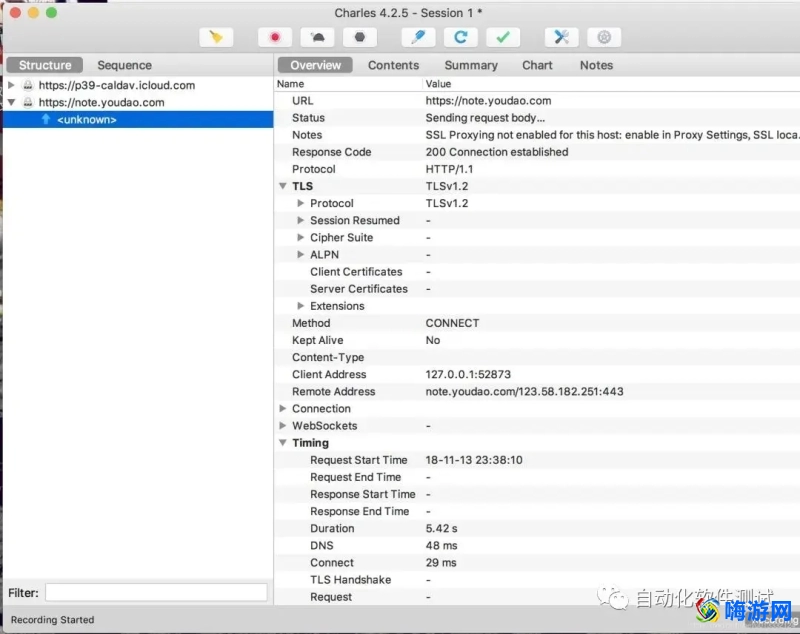Viewport: 800px width, 634px height.
Task: Select the remote address note.youdao.com/123.58.182.251:443
Action: click(524, 392)
